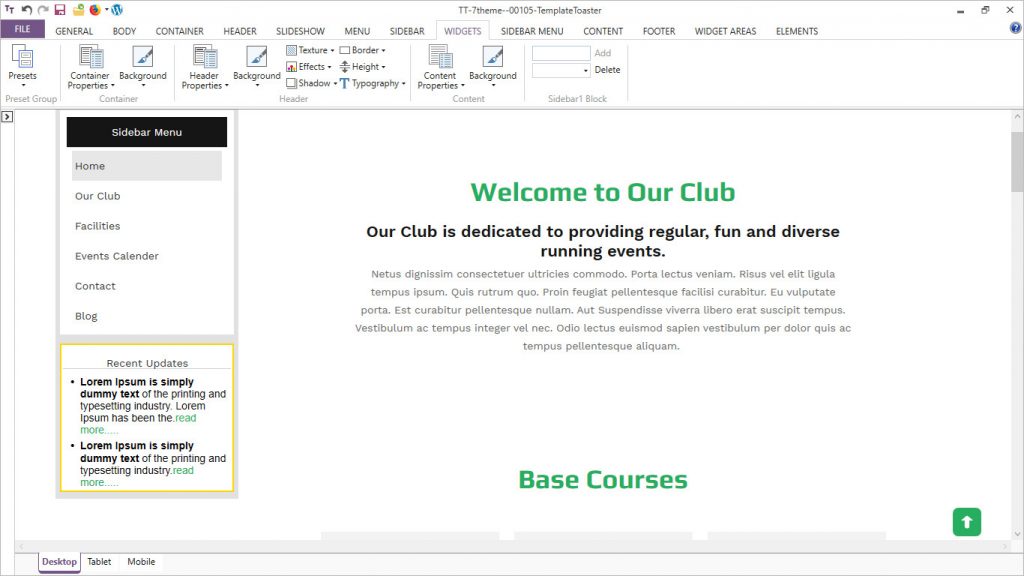Open Header Properties icon
The width and height of the screenshot is (1024, 576).
[x=204, y=57]
